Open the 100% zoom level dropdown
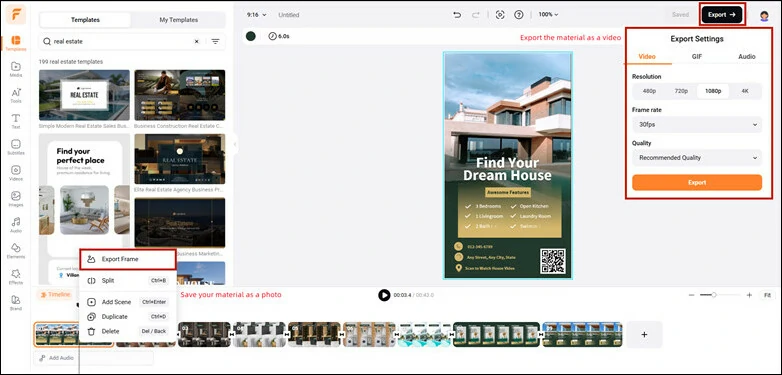This screenshot has width=782, height=375. [548, 15]
